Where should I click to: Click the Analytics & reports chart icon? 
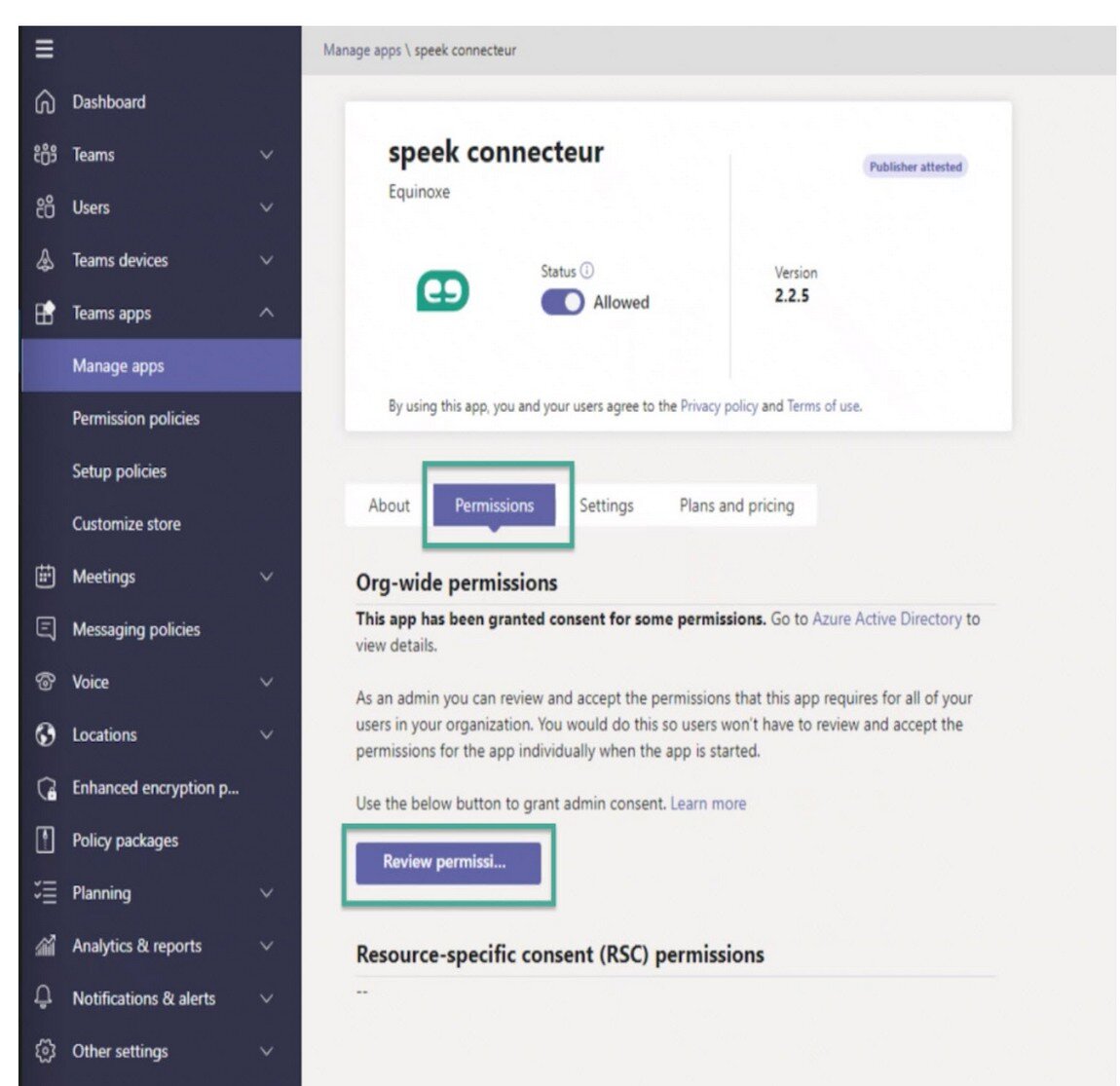(45, 945)
